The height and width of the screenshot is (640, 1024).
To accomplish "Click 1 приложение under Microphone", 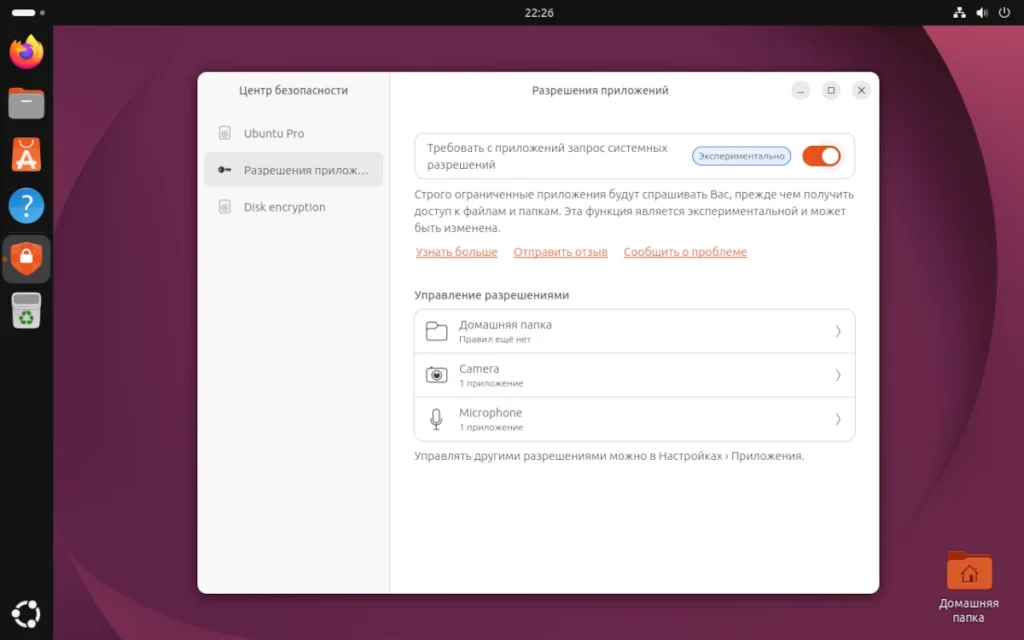I will pyautogui.click(x=491, y=427).
